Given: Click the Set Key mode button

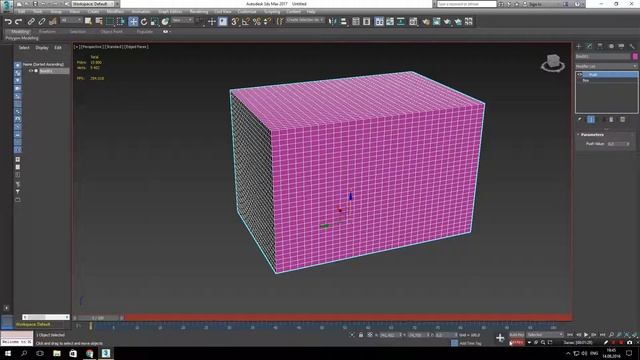Looking at the screenshot, I should tap(517, 342).
